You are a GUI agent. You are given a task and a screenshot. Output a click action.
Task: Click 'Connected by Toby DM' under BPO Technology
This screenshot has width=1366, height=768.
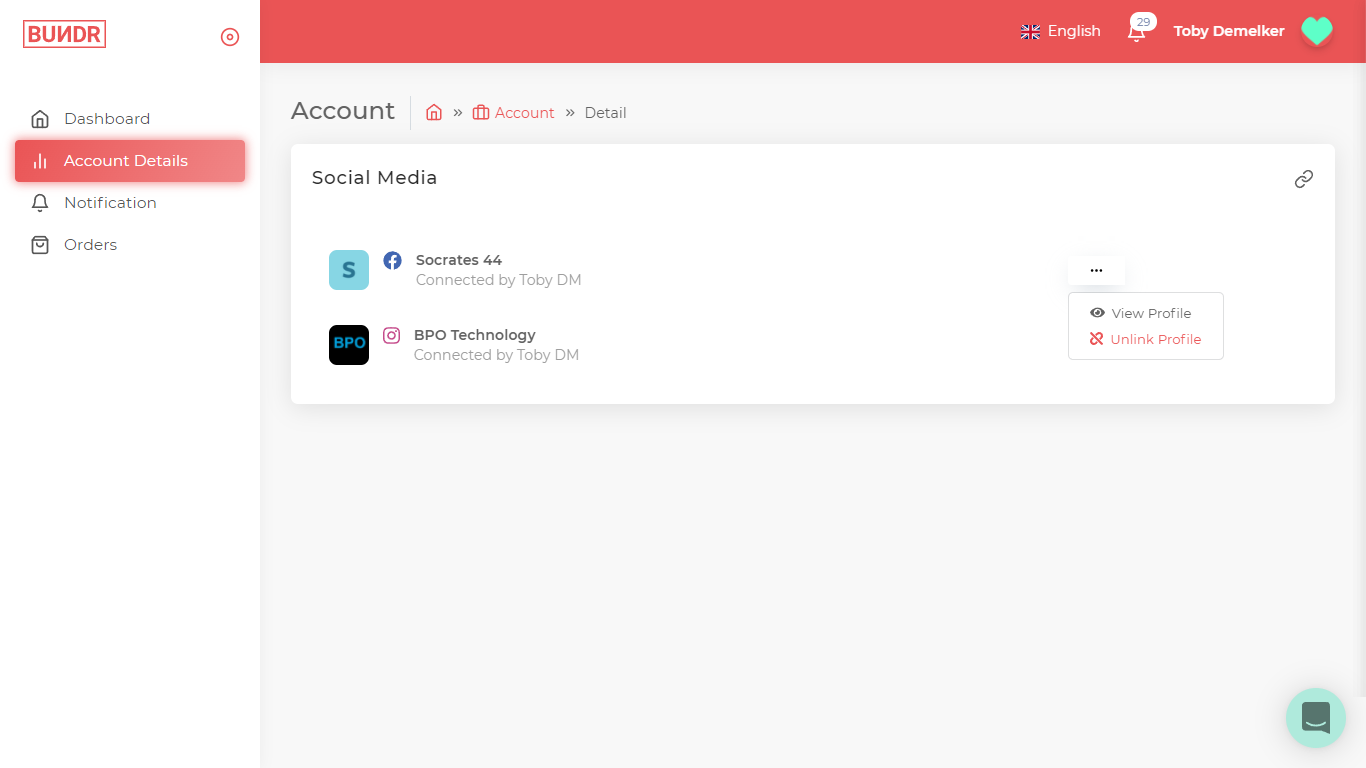pos(497,355)
